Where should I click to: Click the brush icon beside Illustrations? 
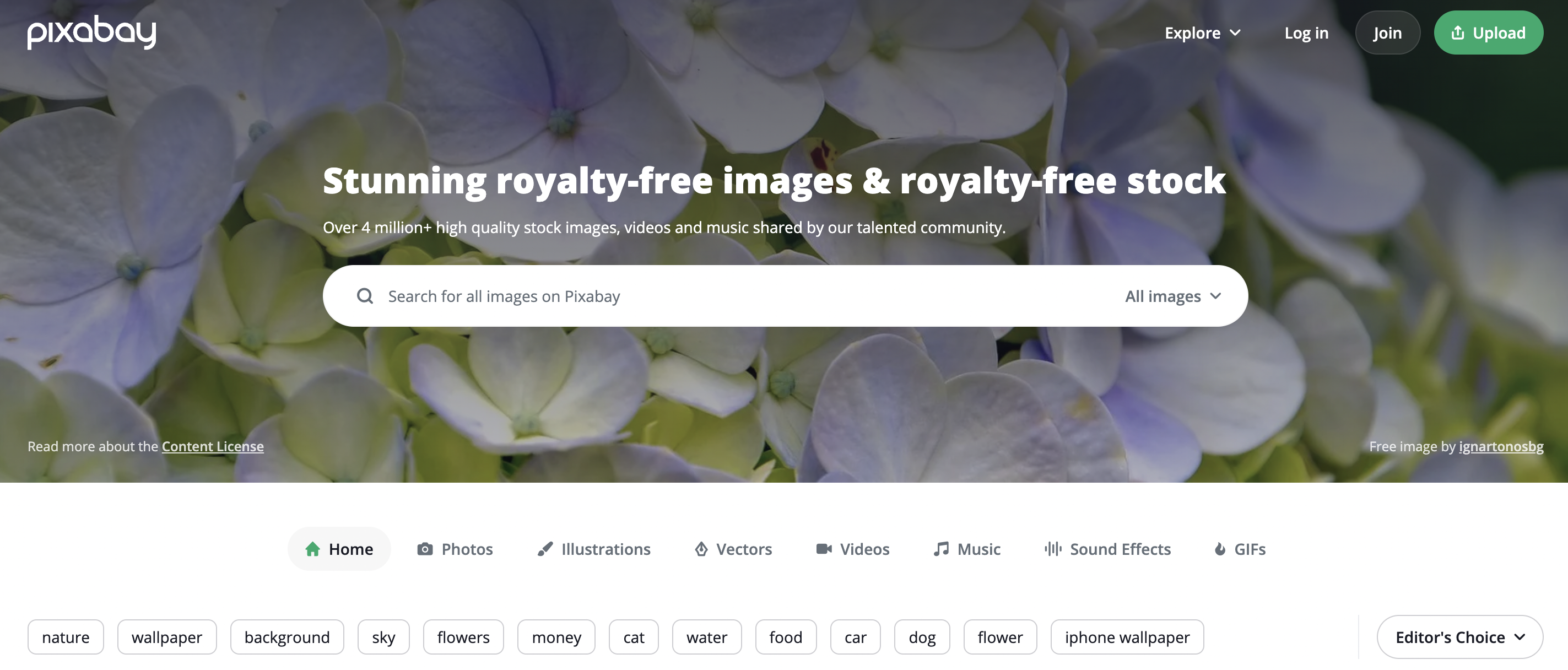click(x=545, y=549)
